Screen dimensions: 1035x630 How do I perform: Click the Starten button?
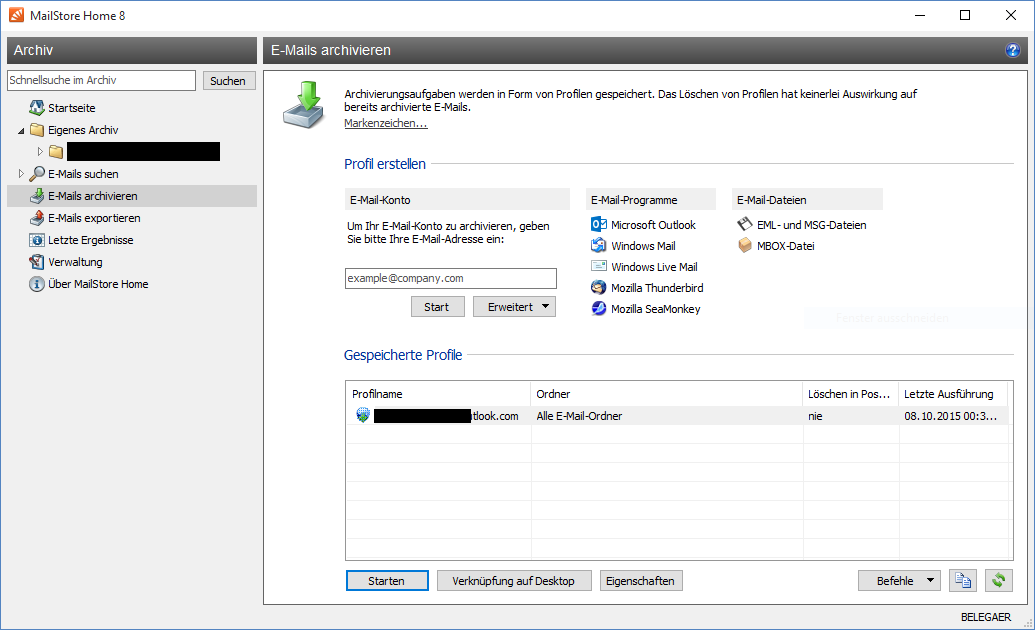coord(387,581)
